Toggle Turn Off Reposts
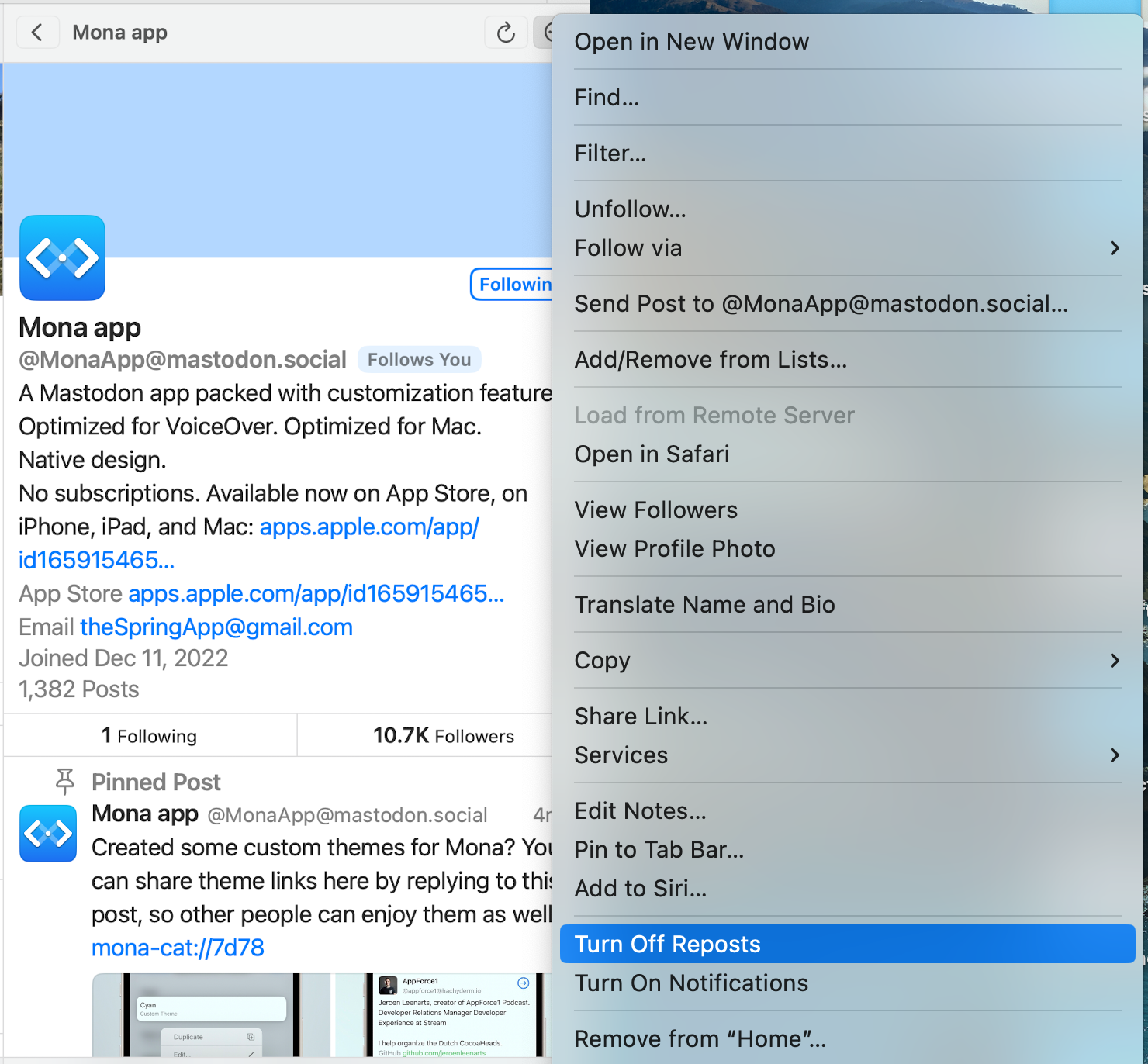Image resolution: width=1148 pixels, height=1064 pixels. (848, 945)
